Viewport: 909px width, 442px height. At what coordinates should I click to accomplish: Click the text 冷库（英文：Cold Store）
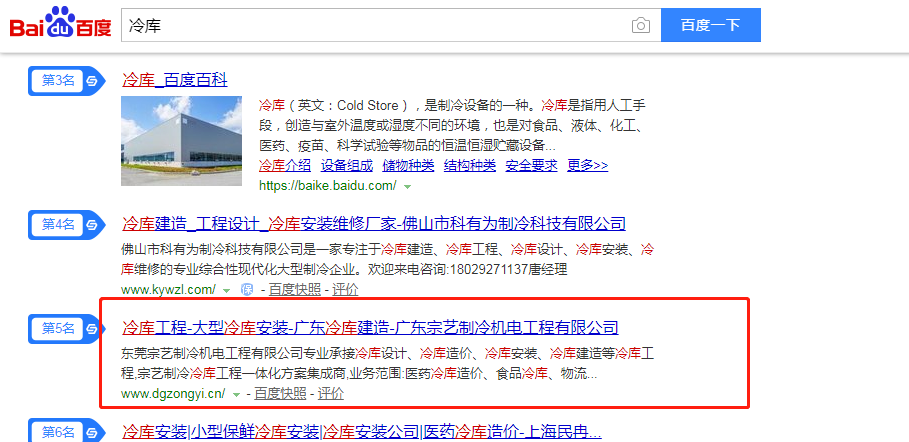click(336, 106)
